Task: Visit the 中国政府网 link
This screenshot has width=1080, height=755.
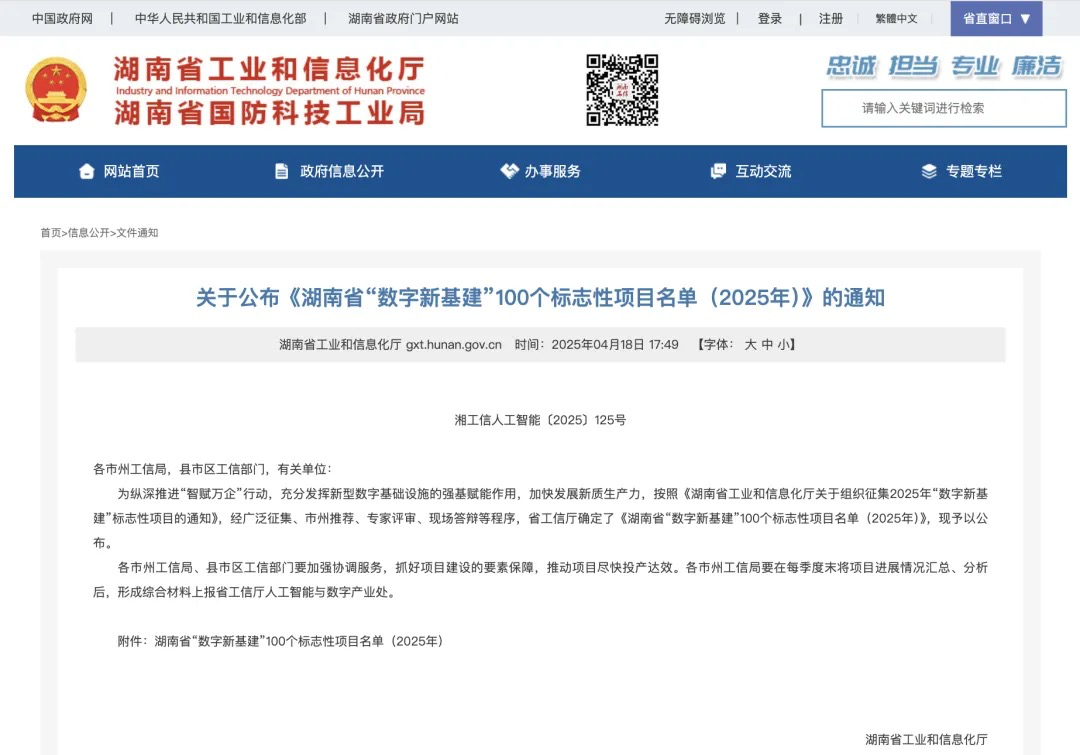Action: pyautogui.click(x=62, y=19)
